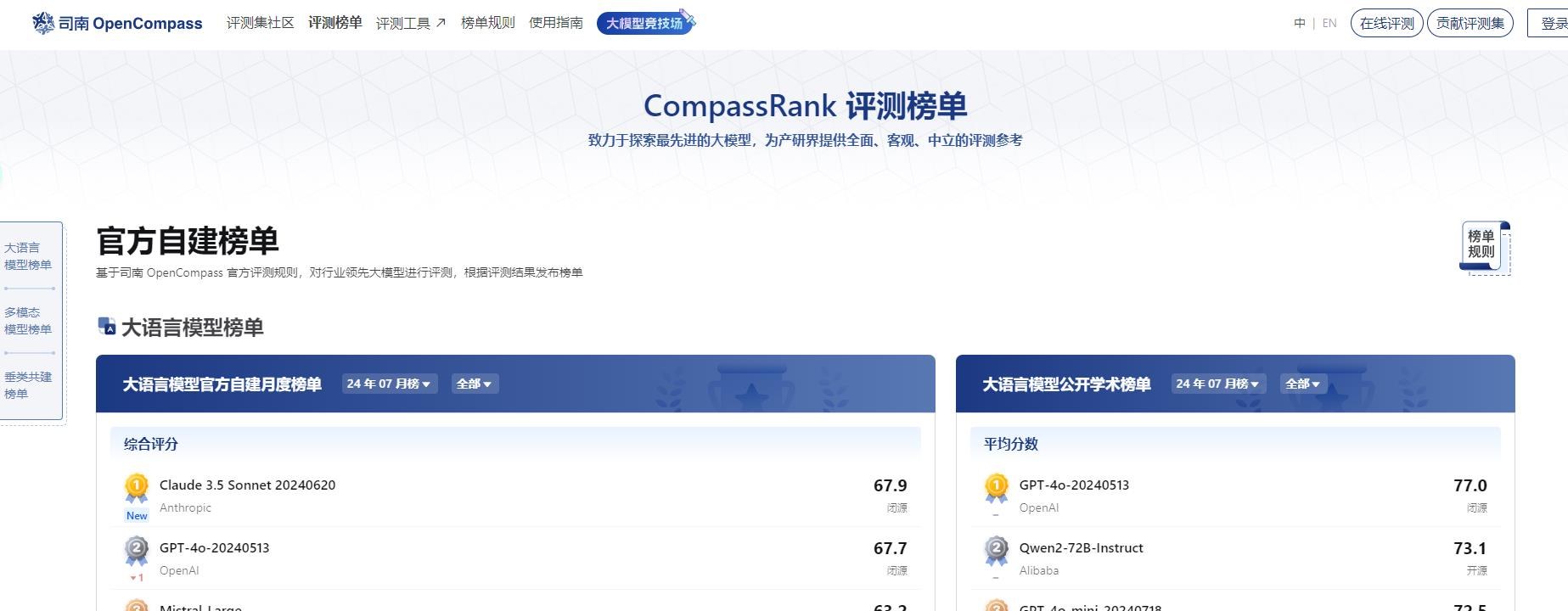Screen dimensions: 1568x611
Task: Open 24年07月榜 dropdown in monthly leaderboard
Action: [390, 384]
